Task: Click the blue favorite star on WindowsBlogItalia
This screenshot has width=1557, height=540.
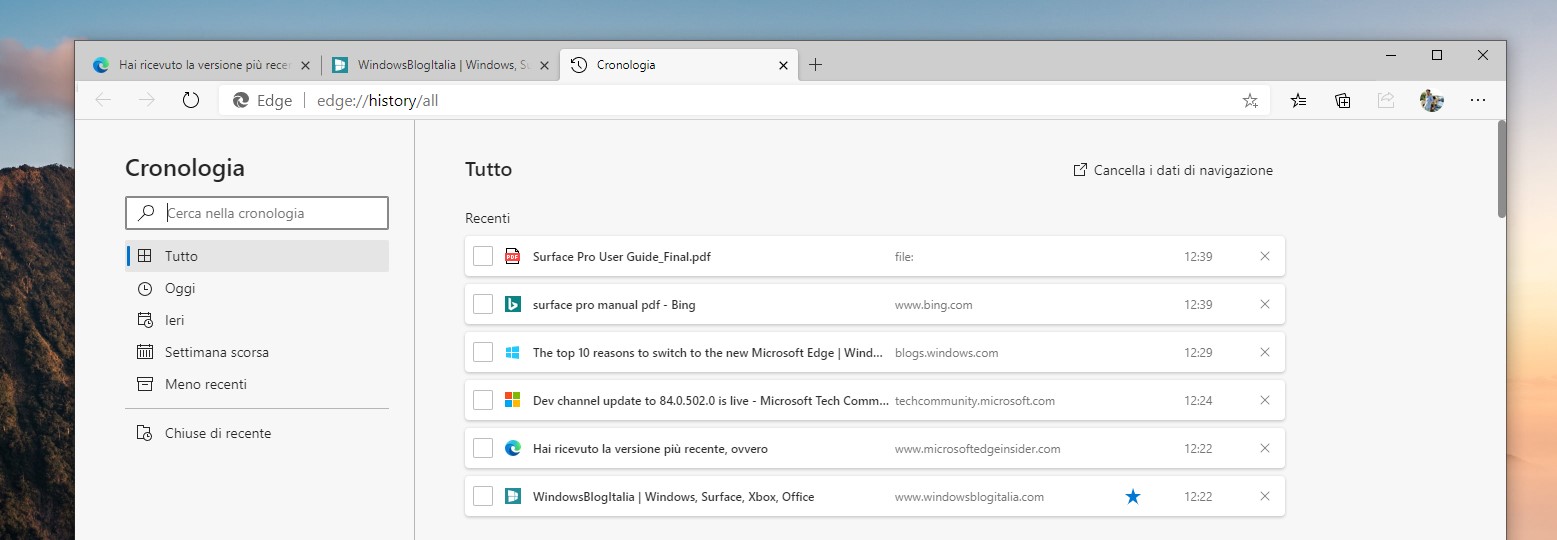Action: 1132,496
